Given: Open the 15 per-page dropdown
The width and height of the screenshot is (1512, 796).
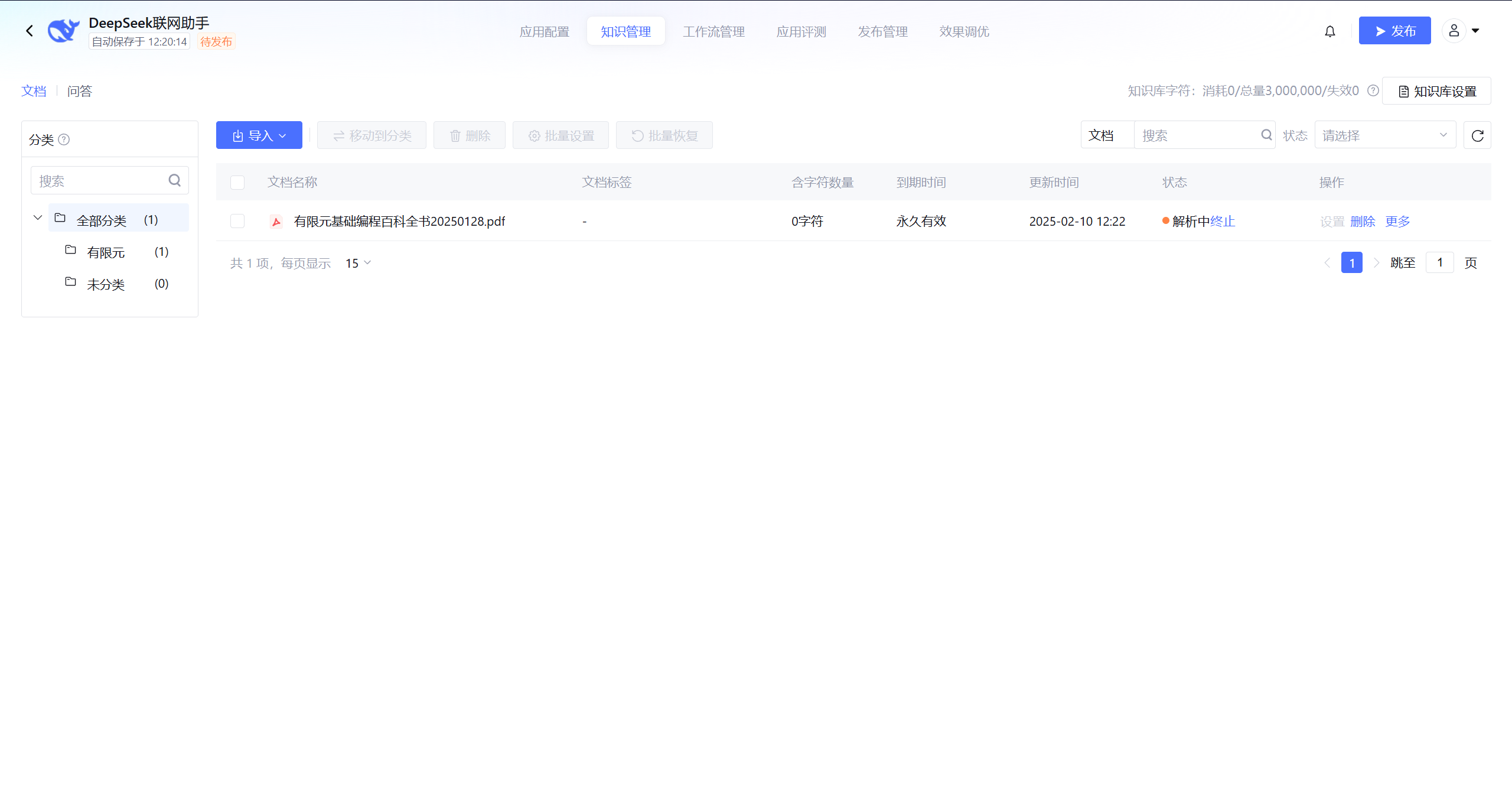Looking at the screenshot, I should [x=359, y=263].
